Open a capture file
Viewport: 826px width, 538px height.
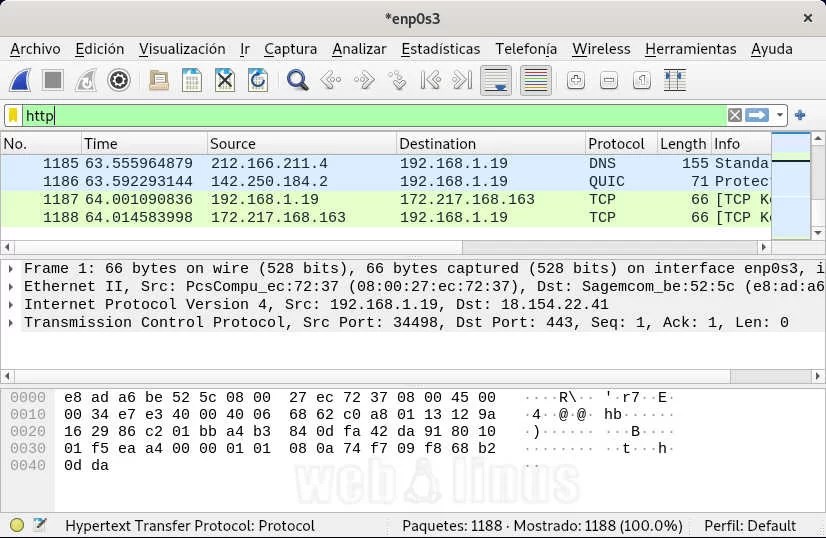coord(159,81)
